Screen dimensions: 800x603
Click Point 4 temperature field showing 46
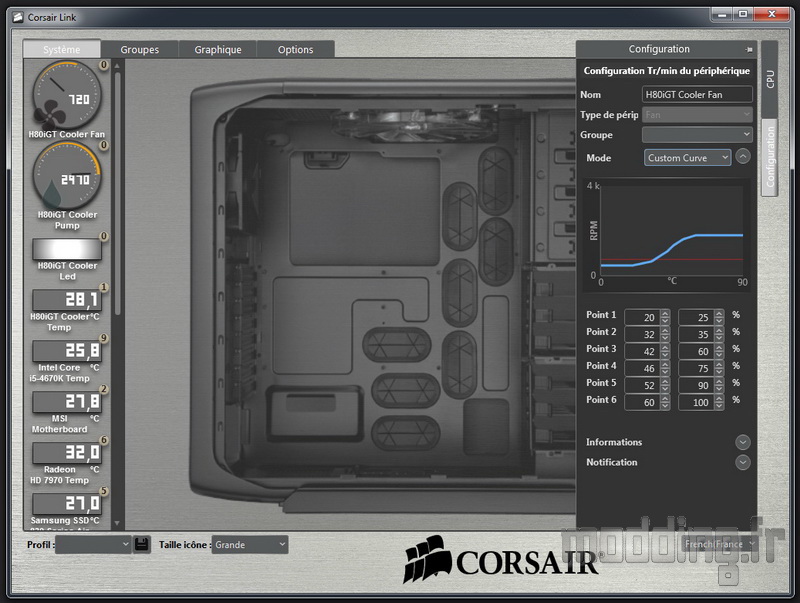point(642,368)
